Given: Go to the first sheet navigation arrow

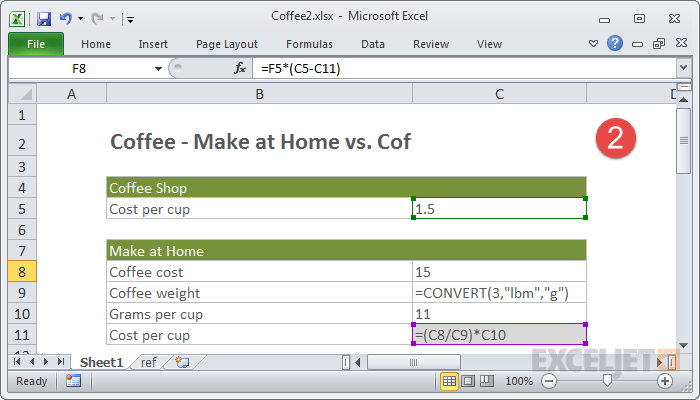Looking at the screenshot, I should point(17,362).
